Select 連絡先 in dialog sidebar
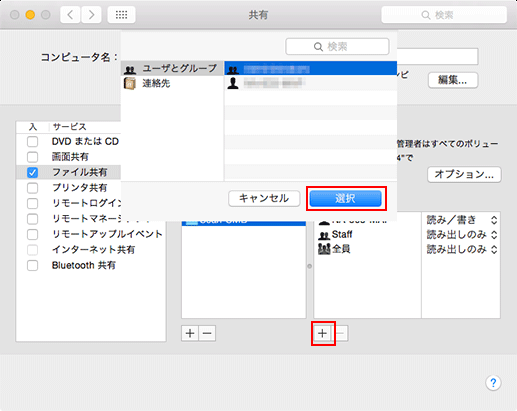This screenshot has width=517, height=411. 172,83
